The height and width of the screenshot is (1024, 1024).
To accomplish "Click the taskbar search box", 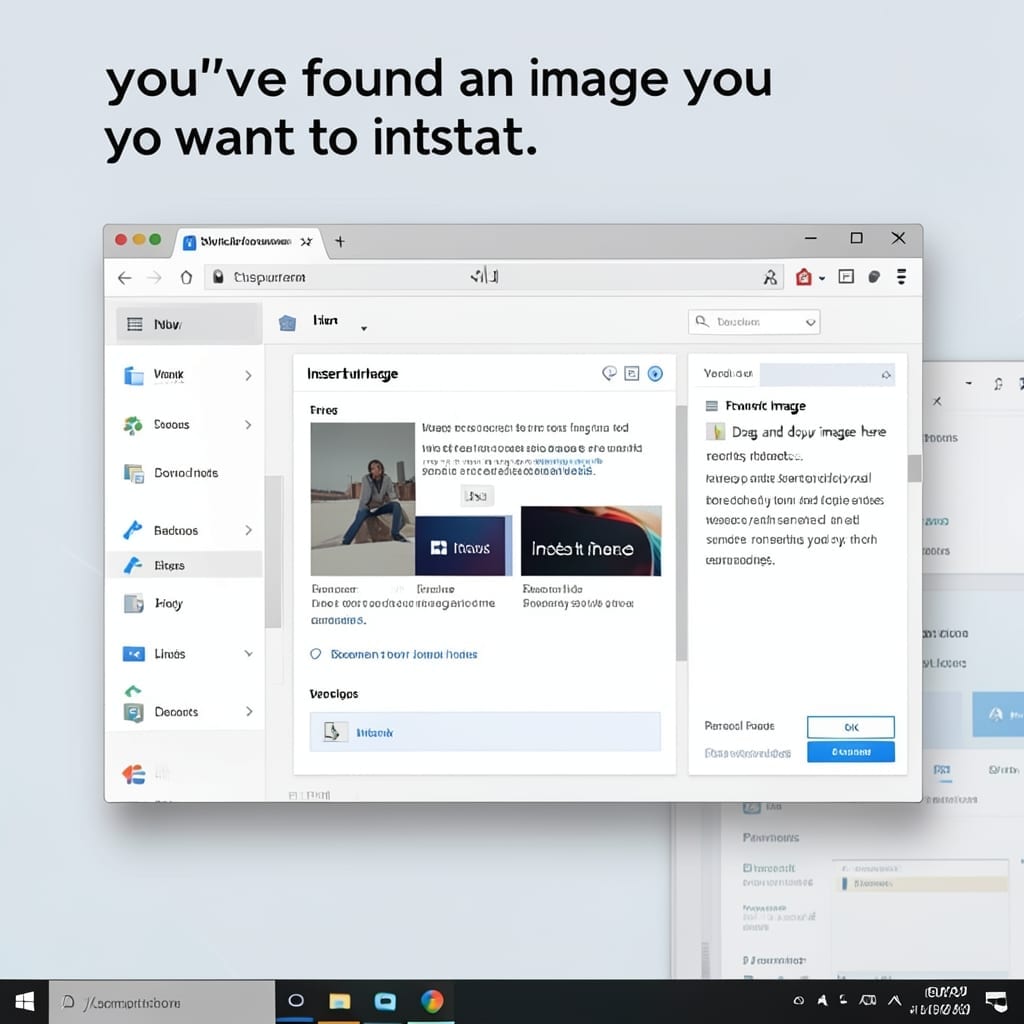I will click(162, 1002).
